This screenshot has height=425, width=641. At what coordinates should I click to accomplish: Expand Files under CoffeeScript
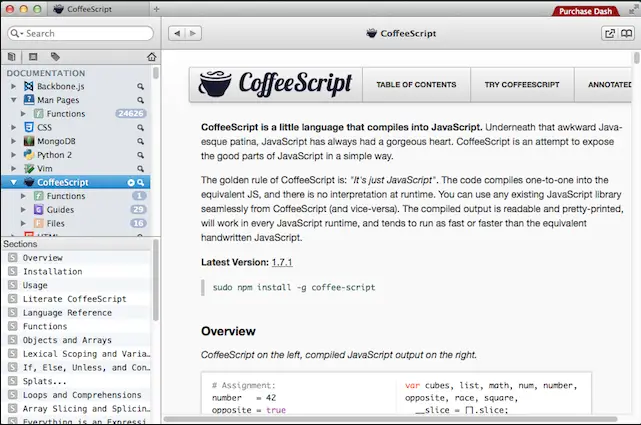click(x=23, y=224)
